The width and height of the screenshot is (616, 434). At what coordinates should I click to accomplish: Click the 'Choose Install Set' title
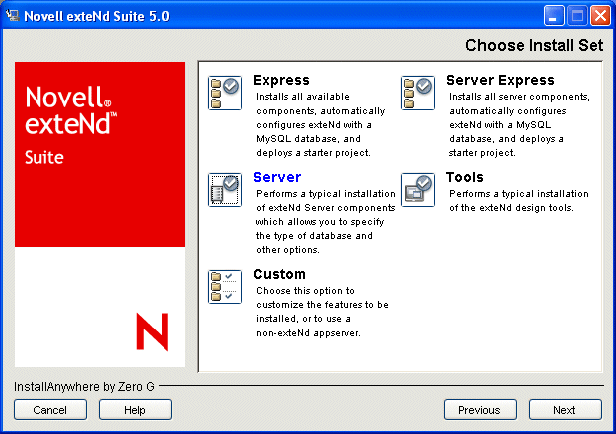pos(534,45)
